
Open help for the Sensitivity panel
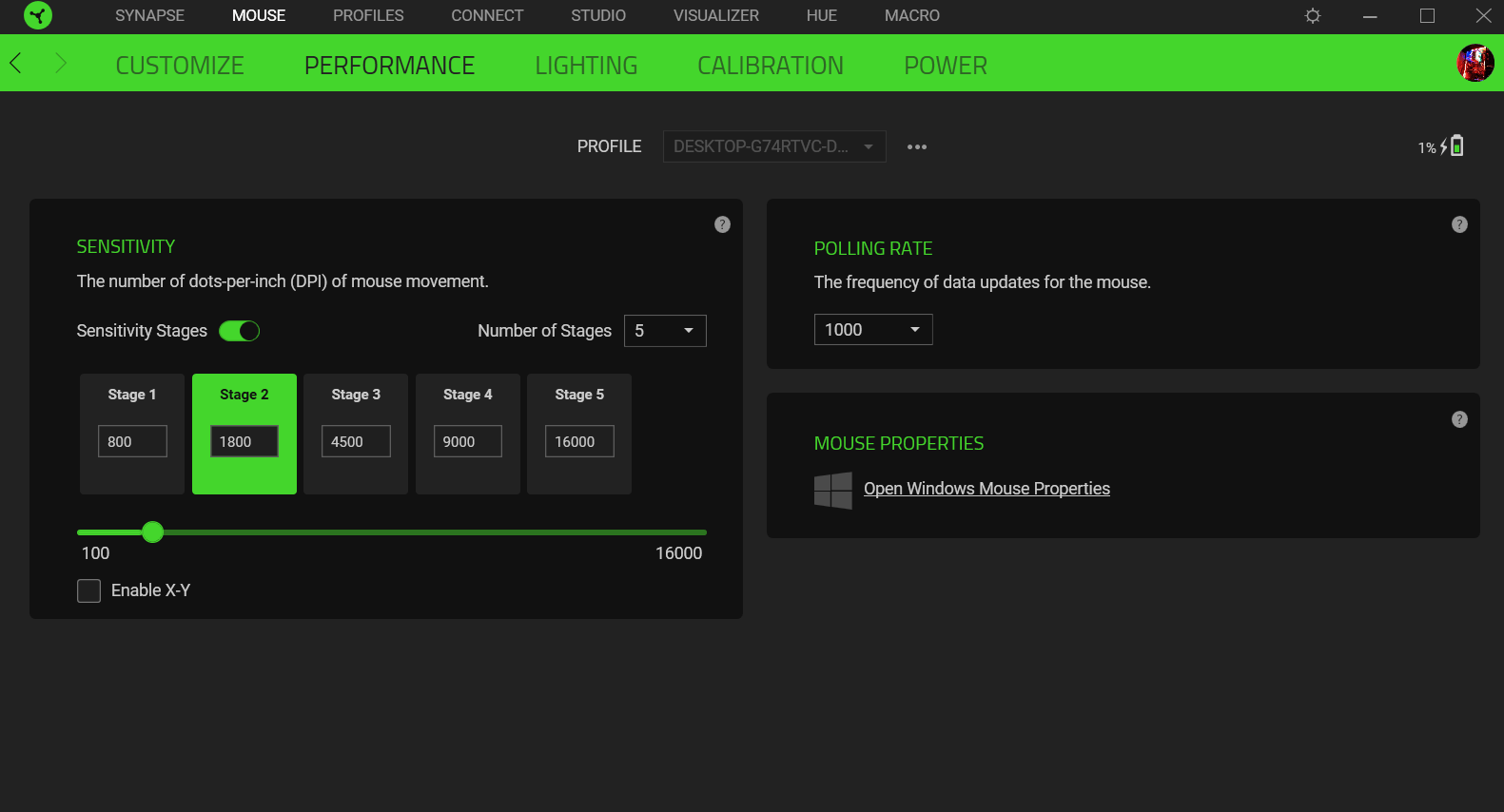point(722,224)
